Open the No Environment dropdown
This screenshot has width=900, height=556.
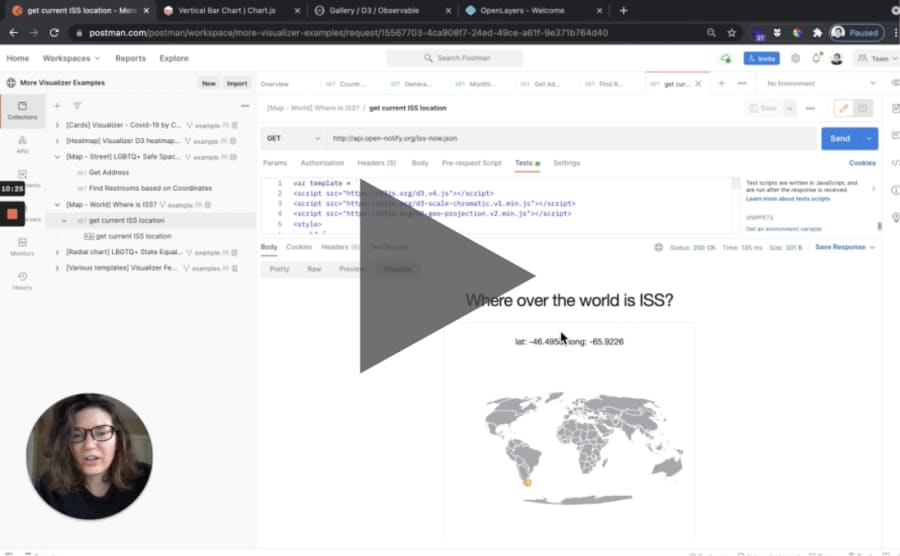click(x=821, y=83)
